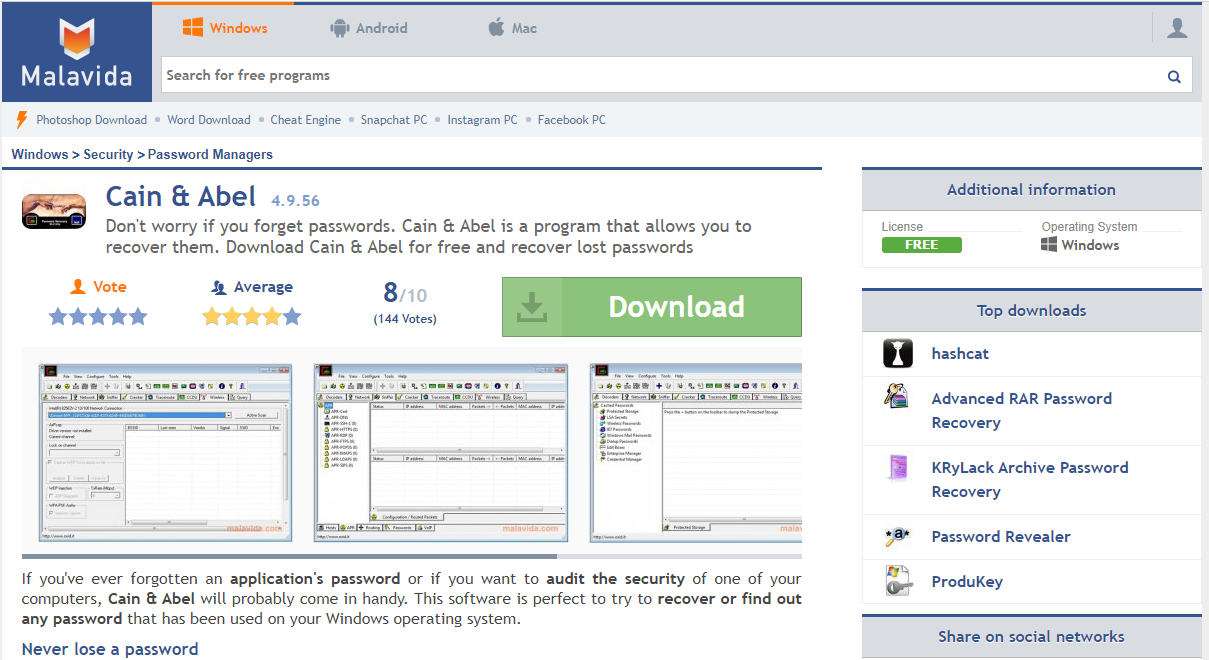Click the Additional information header
The width and height of the screenshot is (1209, 660).
click(x=1031, y=190)
